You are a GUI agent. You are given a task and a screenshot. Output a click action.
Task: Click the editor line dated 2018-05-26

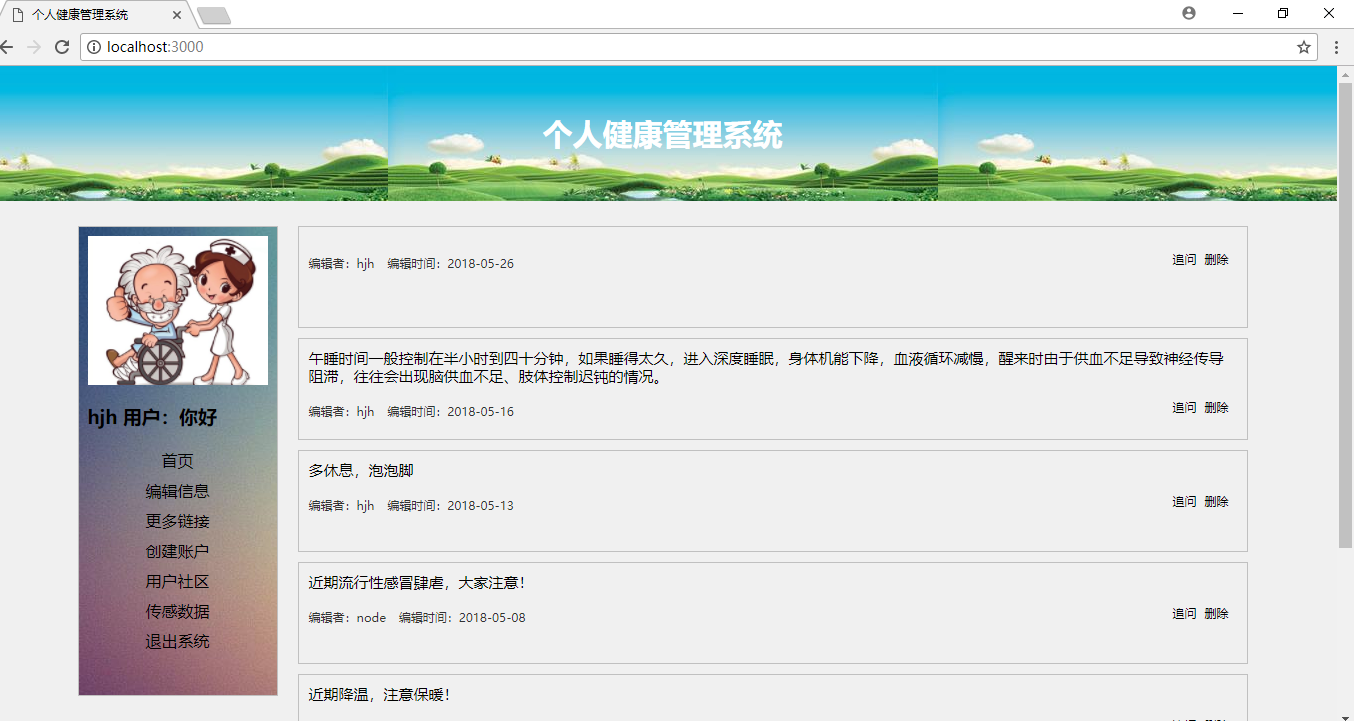coord(411,264)
